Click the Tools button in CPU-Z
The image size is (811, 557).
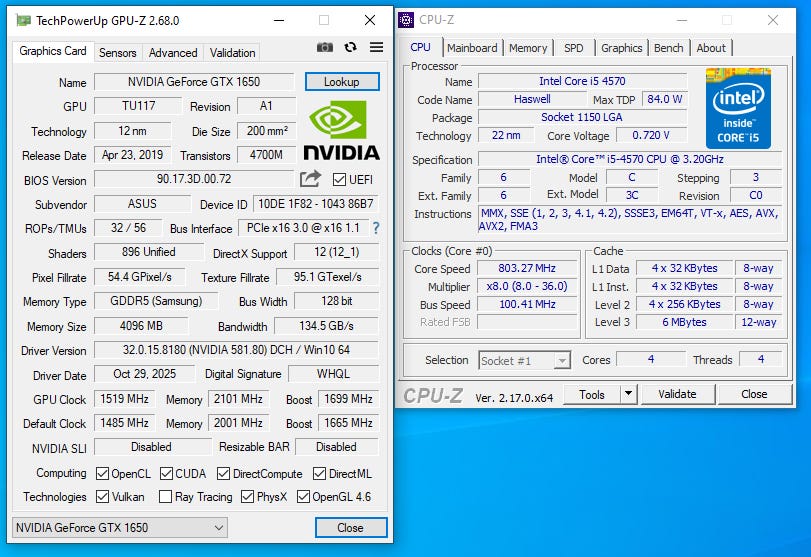[x=592, y=394]
